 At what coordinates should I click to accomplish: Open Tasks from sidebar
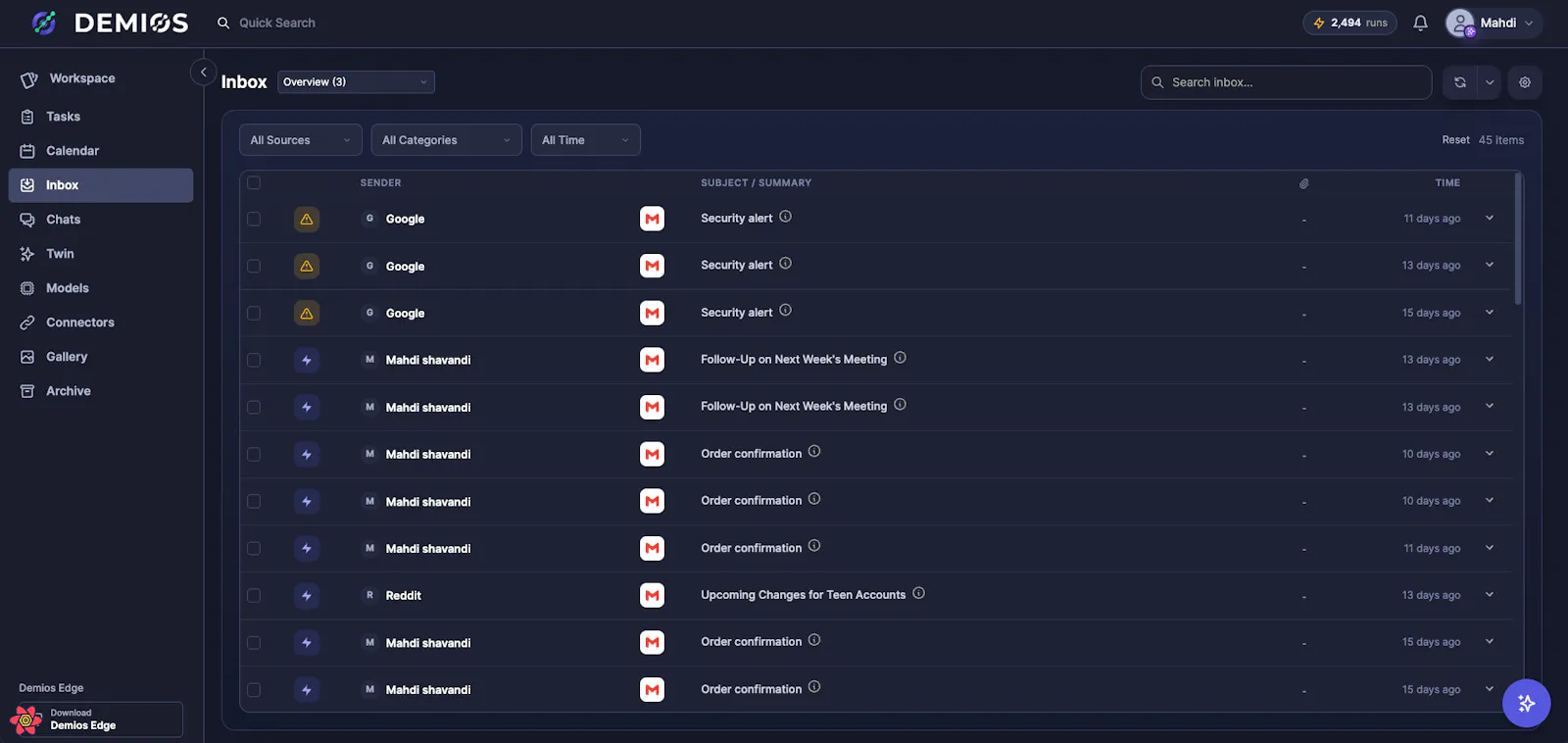coord(101,117)
